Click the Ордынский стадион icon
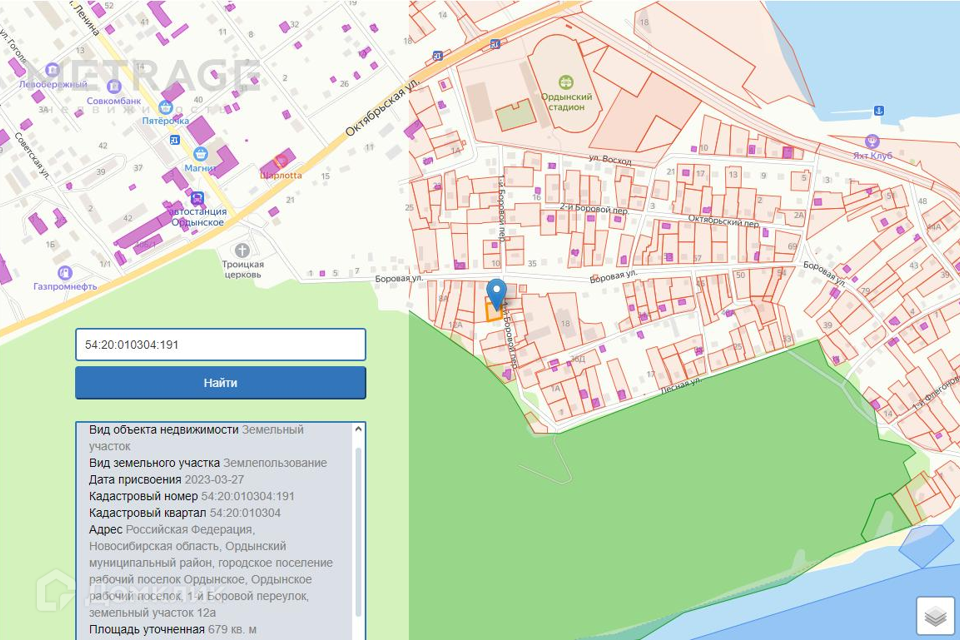960x640 pixels. tap(566, 82)
